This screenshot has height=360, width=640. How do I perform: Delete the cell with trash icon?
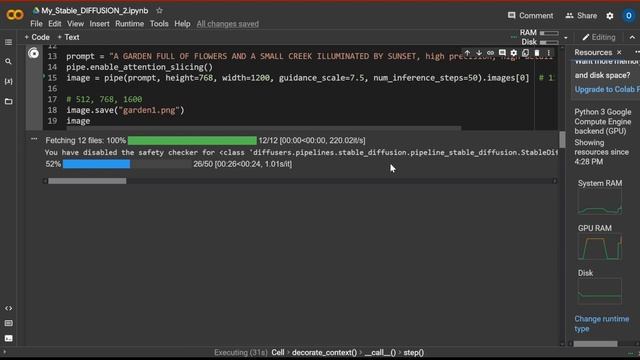[x=537, y=53]
